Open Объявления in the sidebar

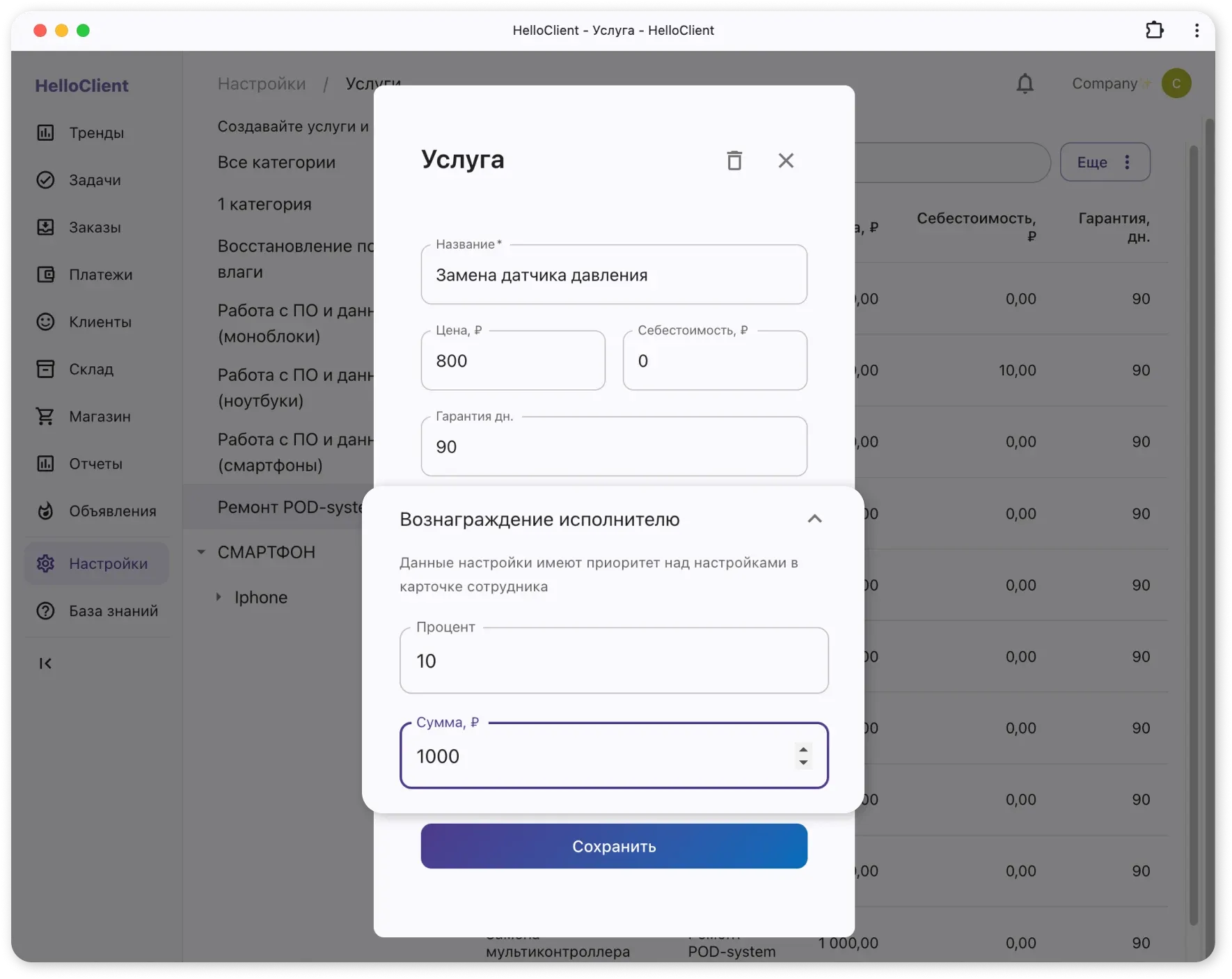point(111,511)
